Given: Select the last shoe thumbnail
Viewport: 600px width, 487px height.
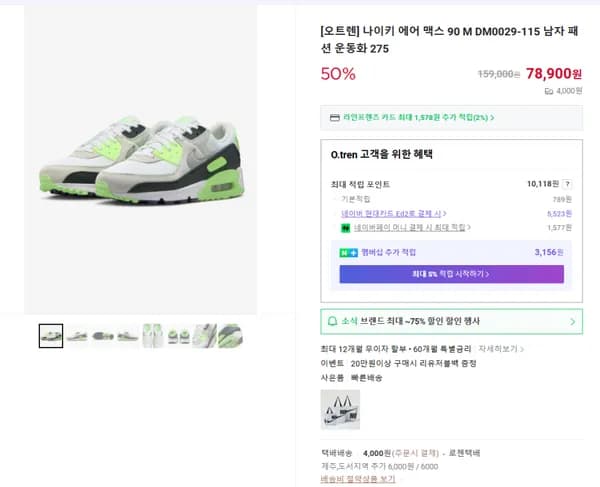Looking at the screenshot, I should [230, 335].
